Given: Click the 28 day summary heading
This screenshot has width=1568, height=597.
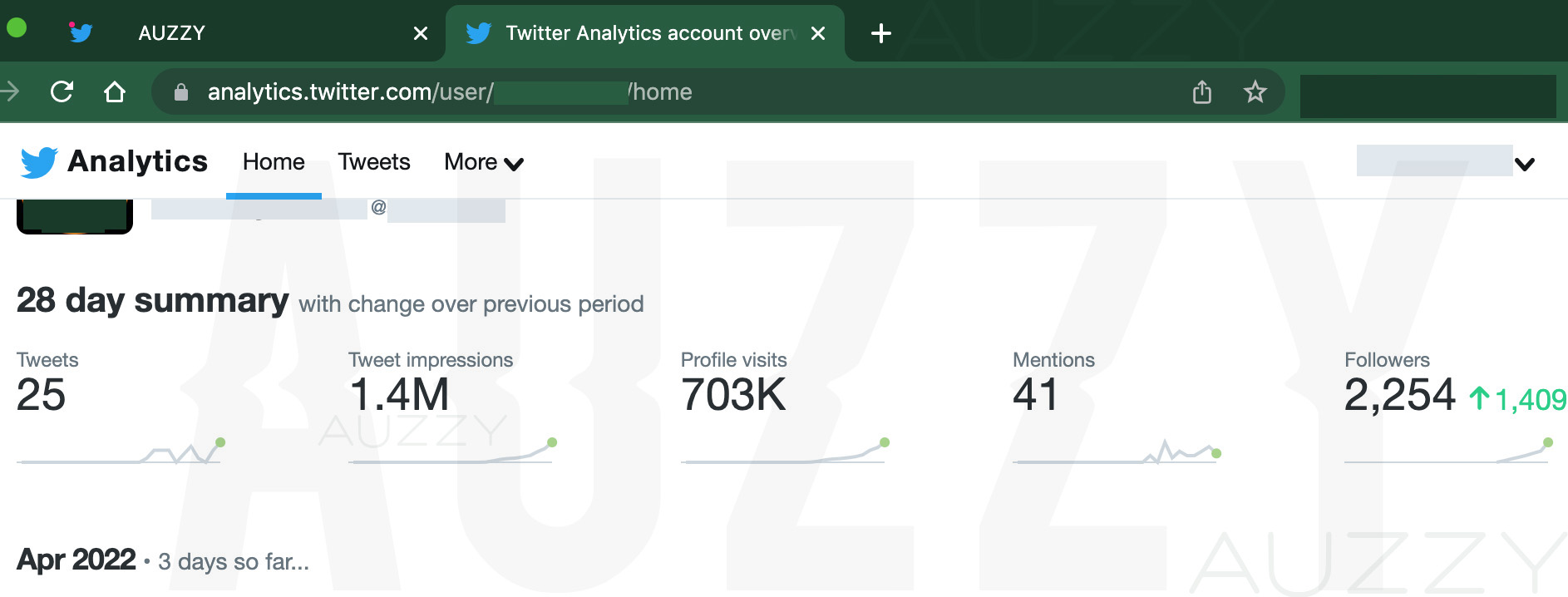Looking at the screenshot, I should click(153, 300).
